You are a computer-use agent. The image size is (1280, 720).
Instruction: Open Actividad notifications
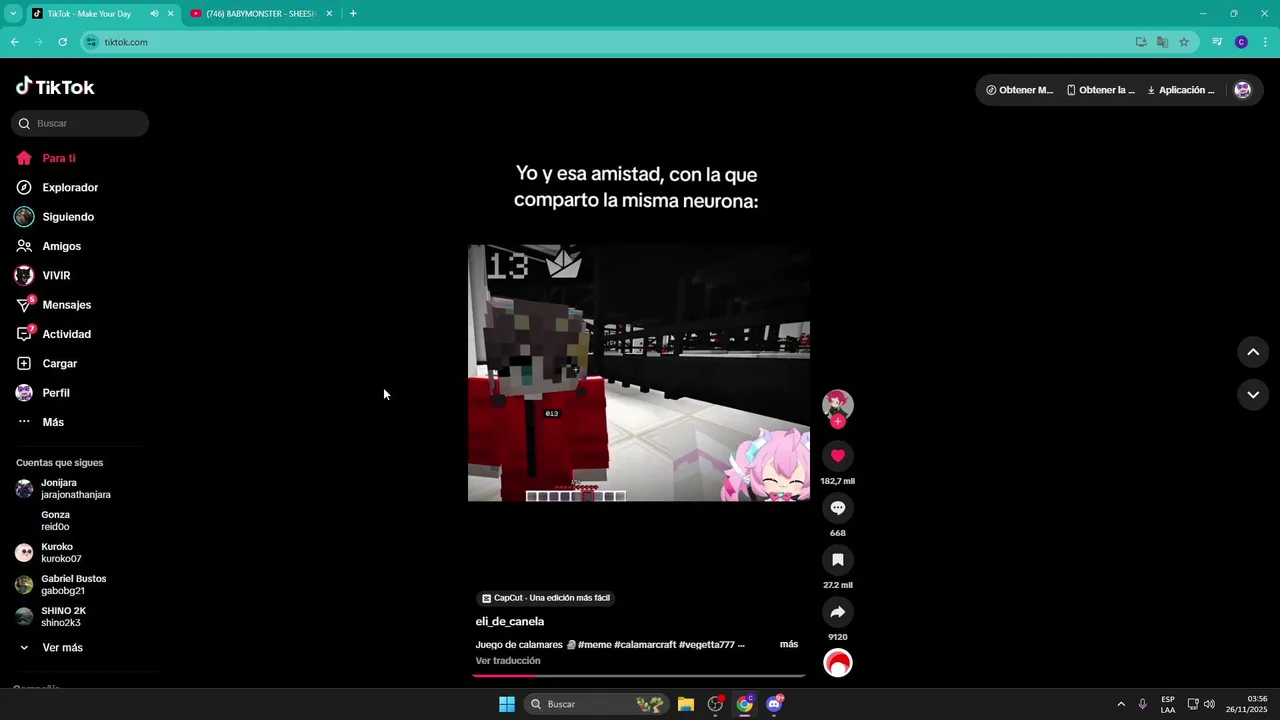(66, 334)
